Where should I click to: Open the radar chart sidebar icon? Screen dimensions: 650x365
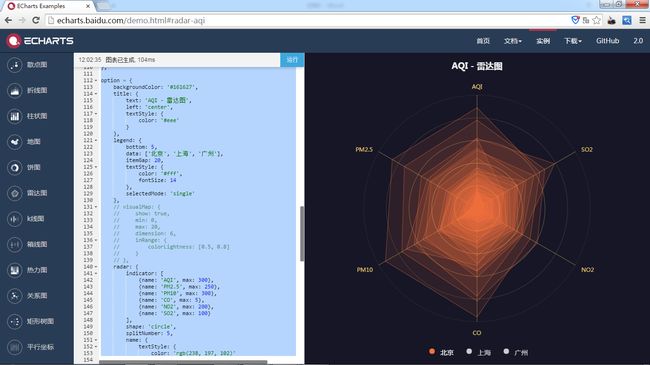(x=15, y=193)
